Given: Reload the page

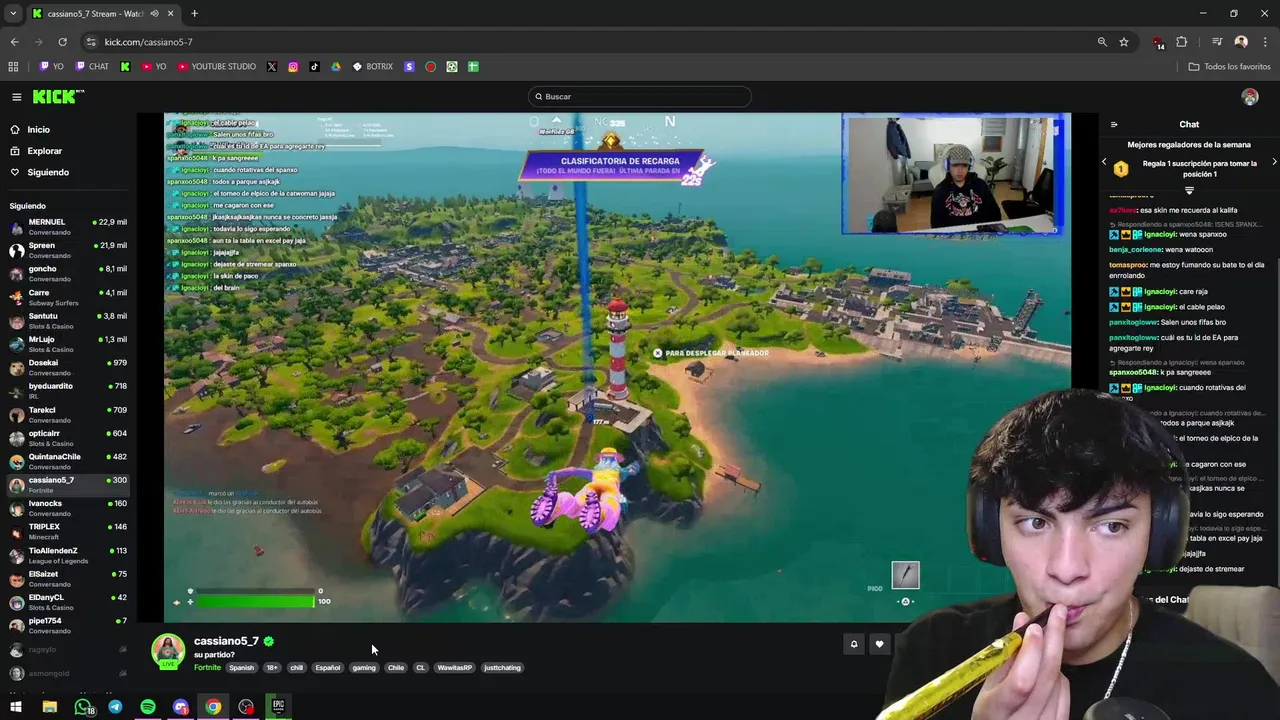Looking at the screenshot, I should (x=62, y=42).
